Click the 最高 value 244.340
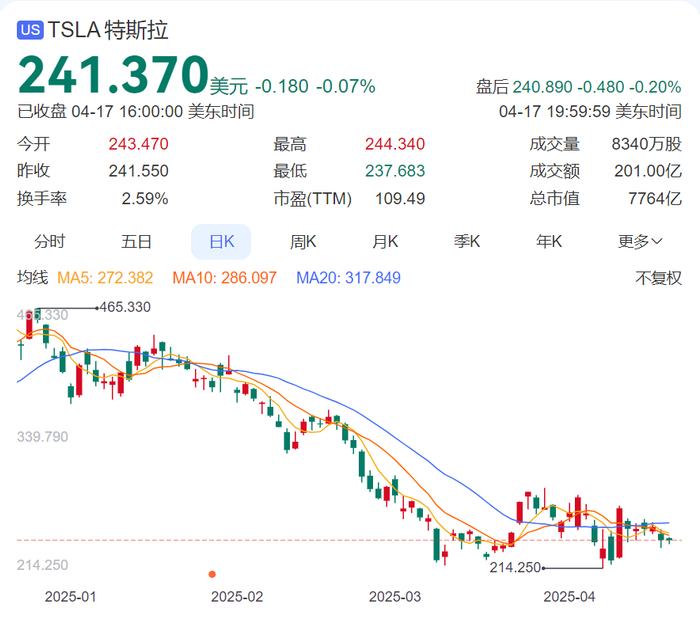This screenshot has height=619, width=700. pos(395,144)
